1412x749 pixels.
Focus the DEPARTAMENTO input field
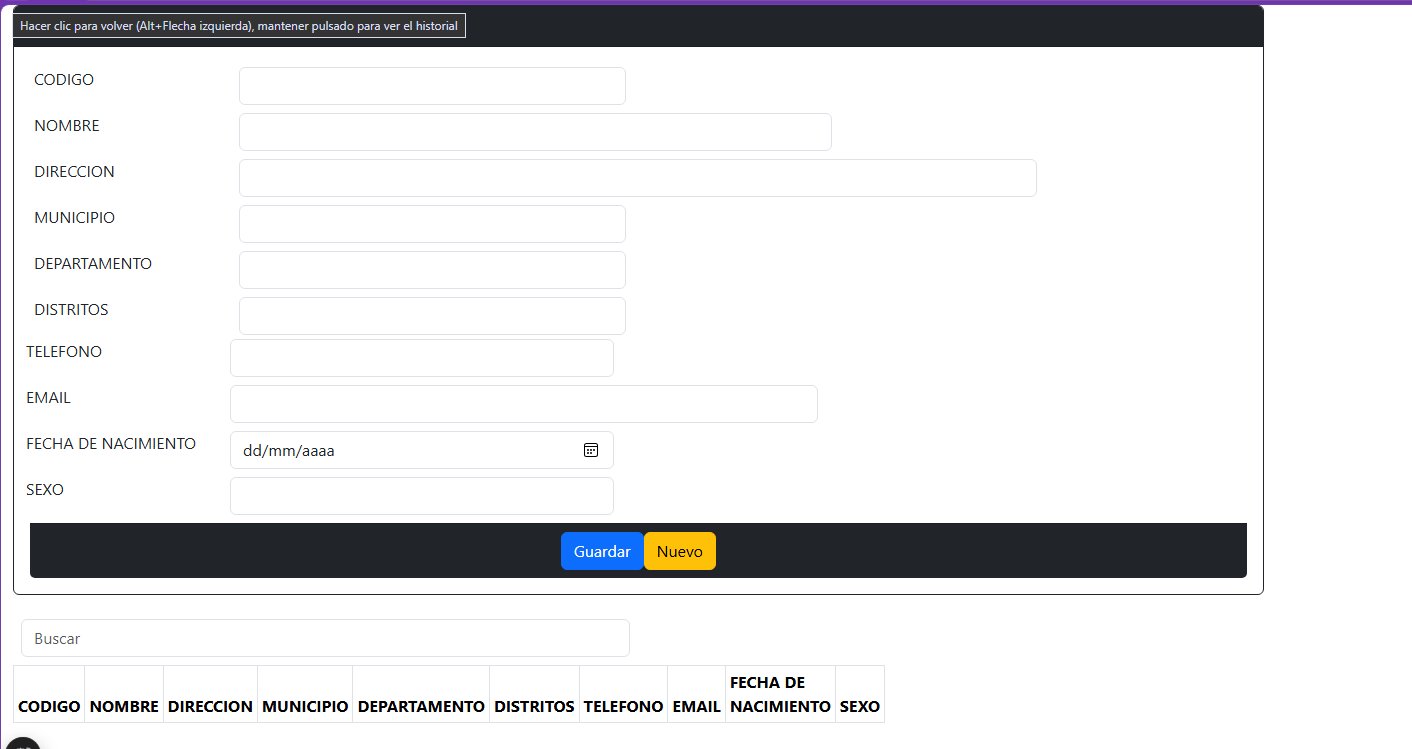(x=432, y=270)
